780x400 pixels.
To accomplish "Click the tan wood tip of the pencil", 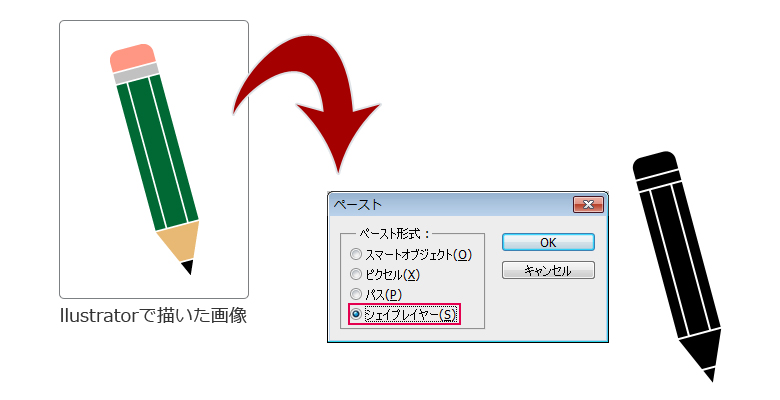I will click(x=180, y=242).
